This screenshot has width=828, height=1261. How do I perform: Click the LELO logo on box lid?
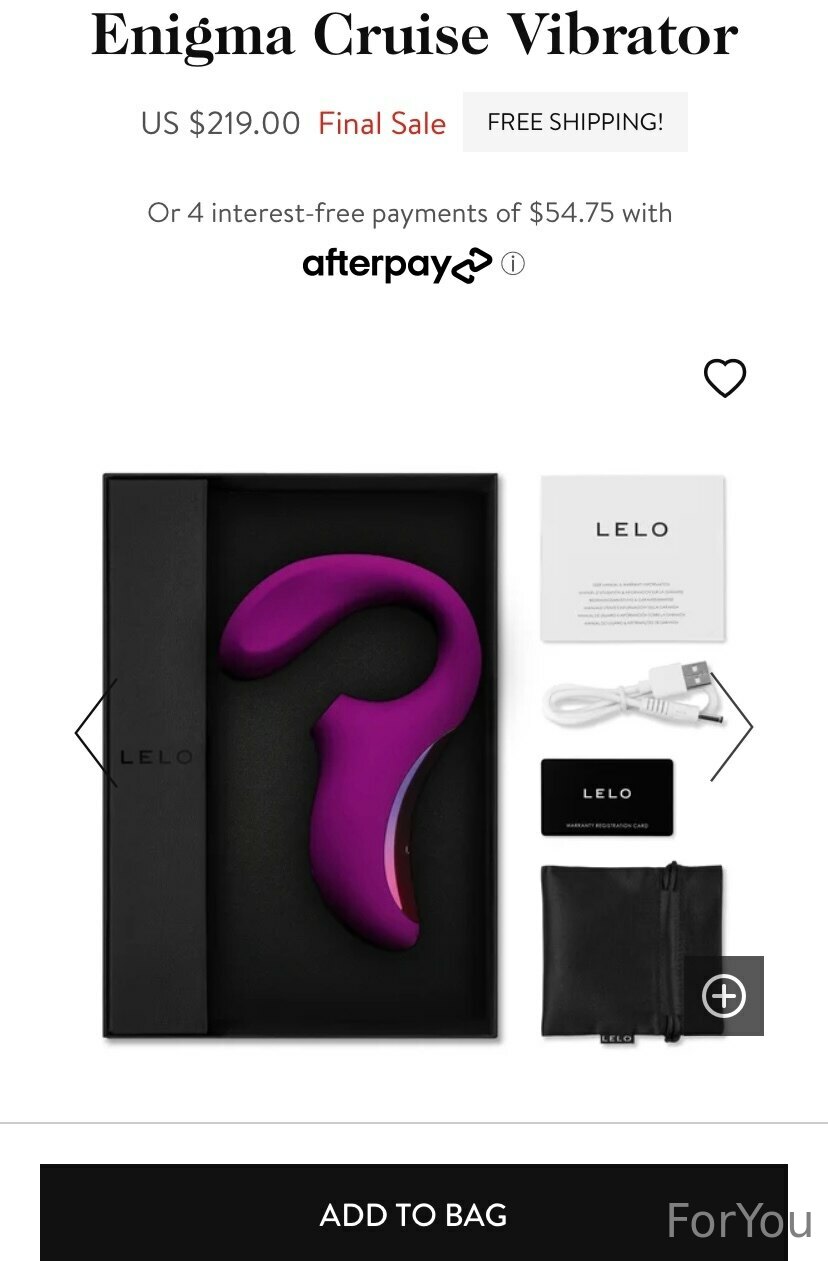click(155, 758)
